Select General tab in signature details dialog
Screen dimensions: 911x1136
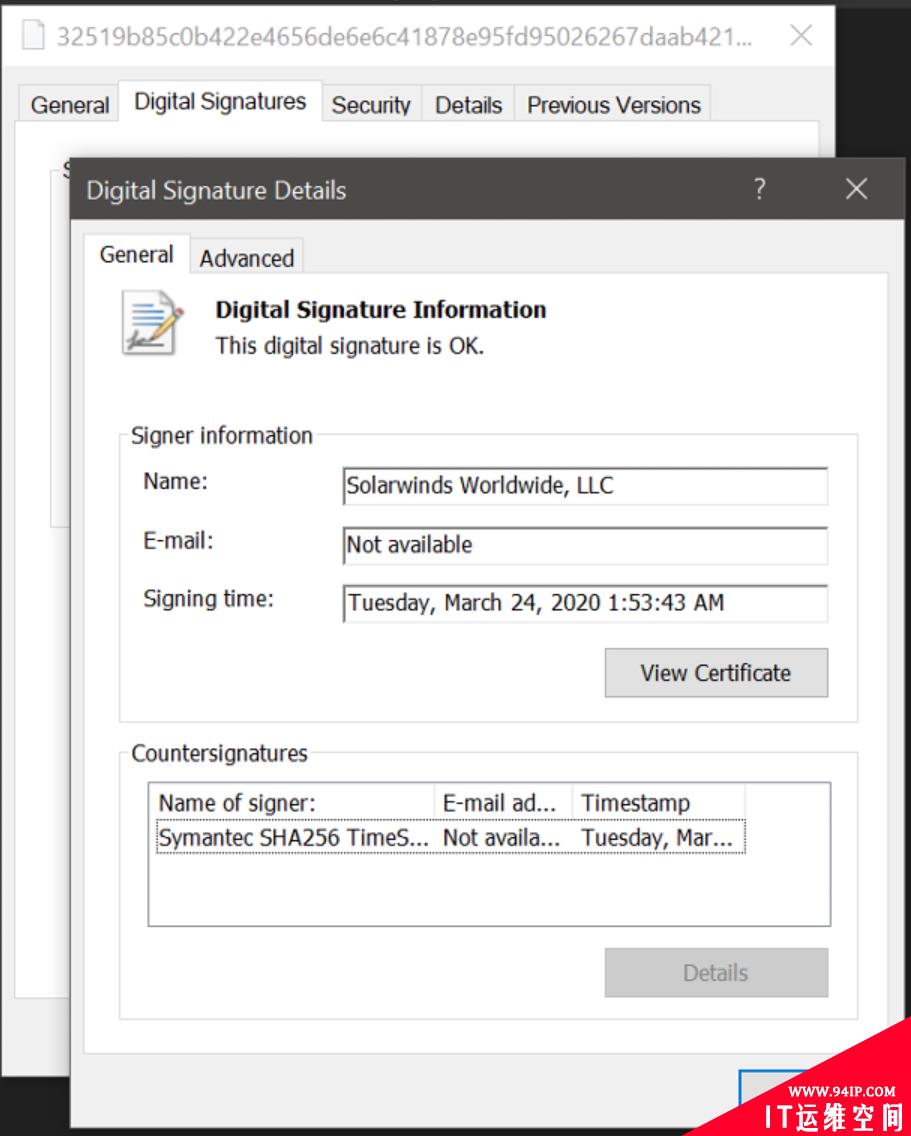pyautogui.click(x=136, y=254)
